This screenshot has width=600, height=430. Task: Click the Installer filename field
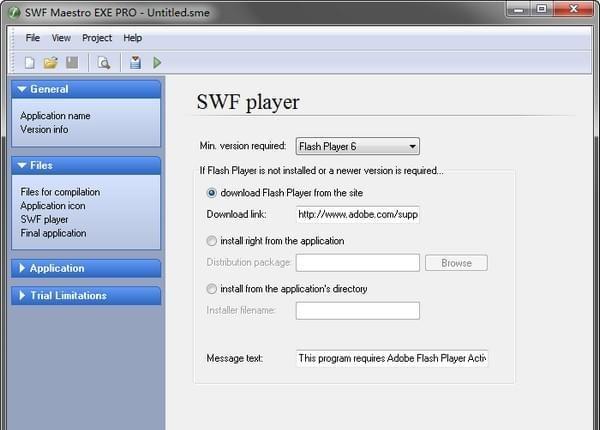pos(358,311)
